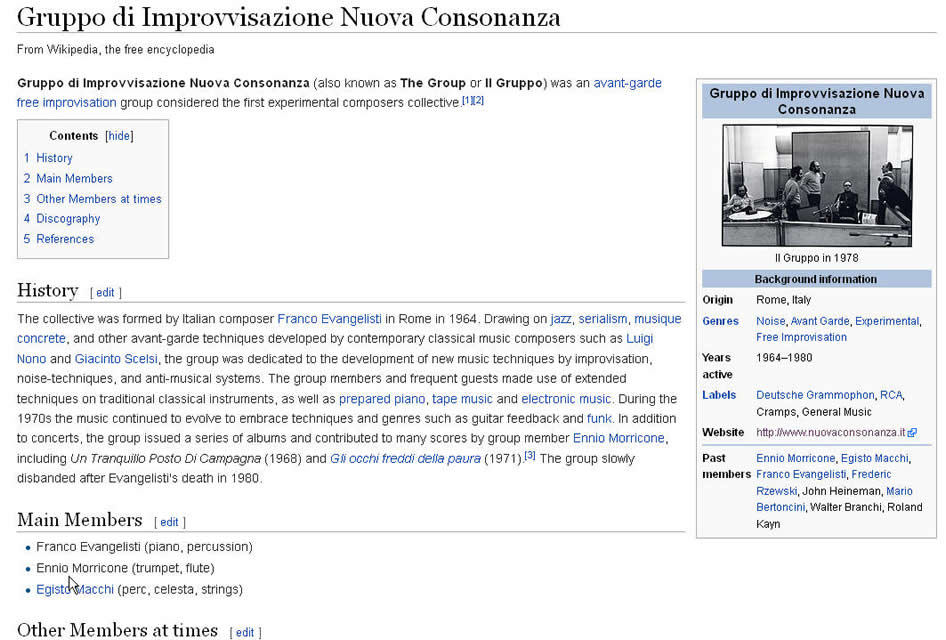Screen dimensions: 946x640
Task: Open the avant-garde link in intro
Action: point(627,83)
